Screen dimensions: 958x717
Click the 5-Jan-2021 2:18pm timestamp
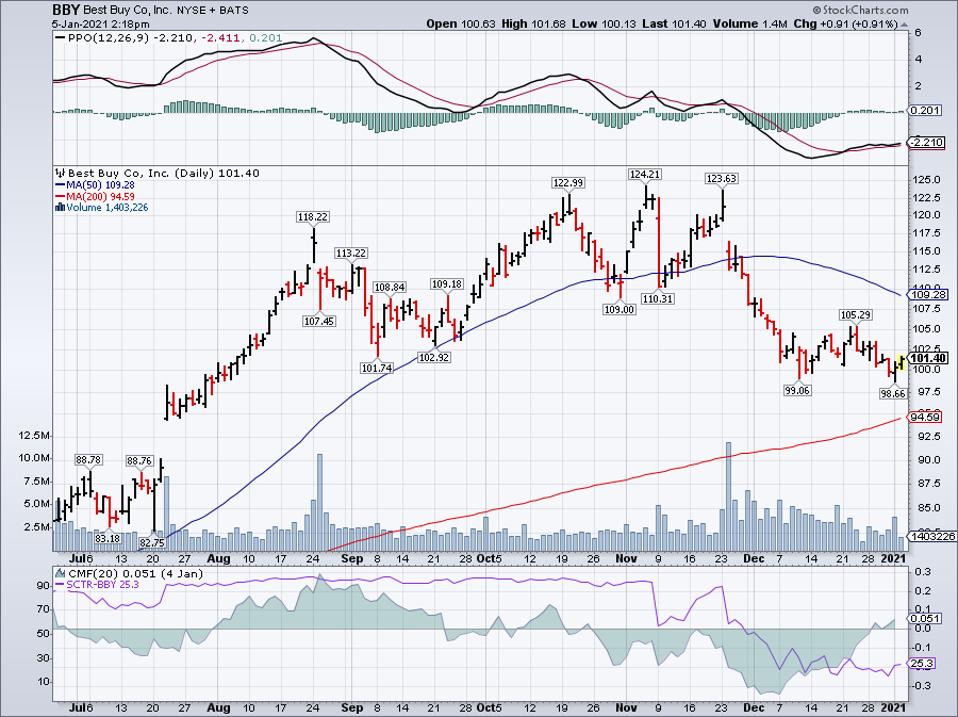click(x=101, y=24)
